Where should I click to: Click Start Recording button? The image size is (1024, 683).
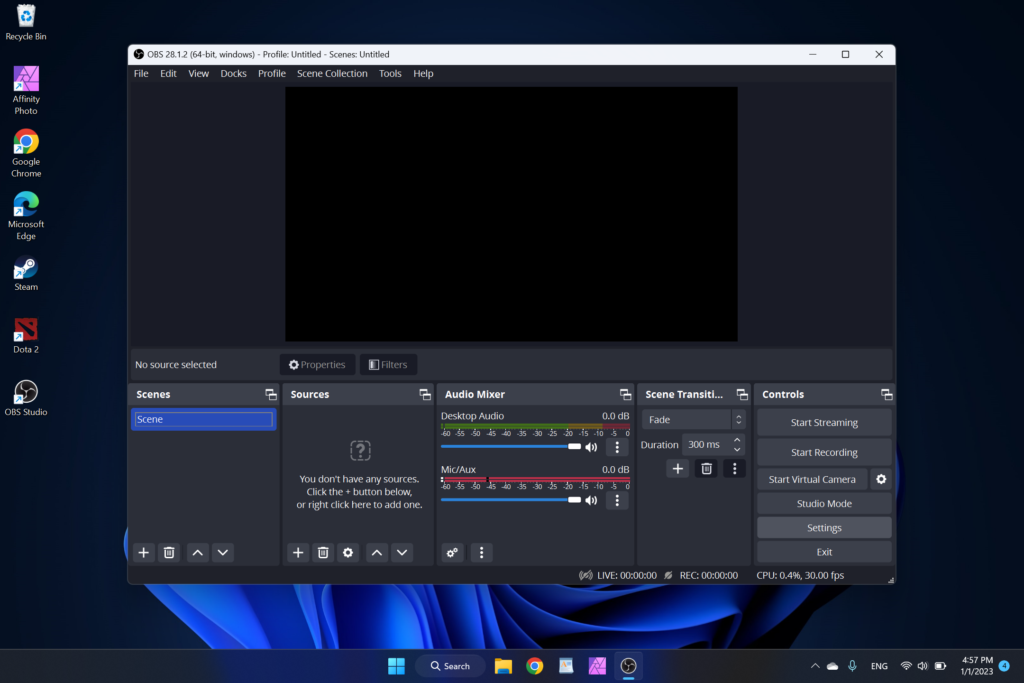[824, 452]
